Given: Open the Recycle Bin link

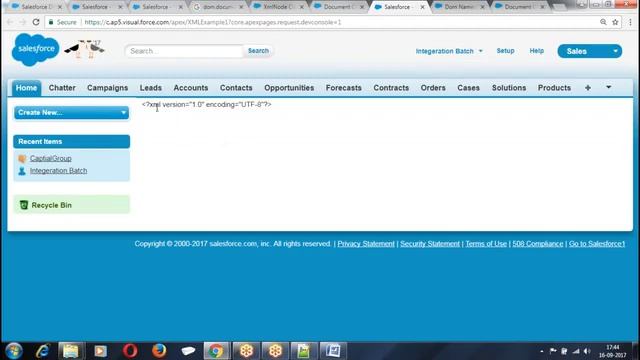Looking at the screenshot, I should click(x=51, y=205).
